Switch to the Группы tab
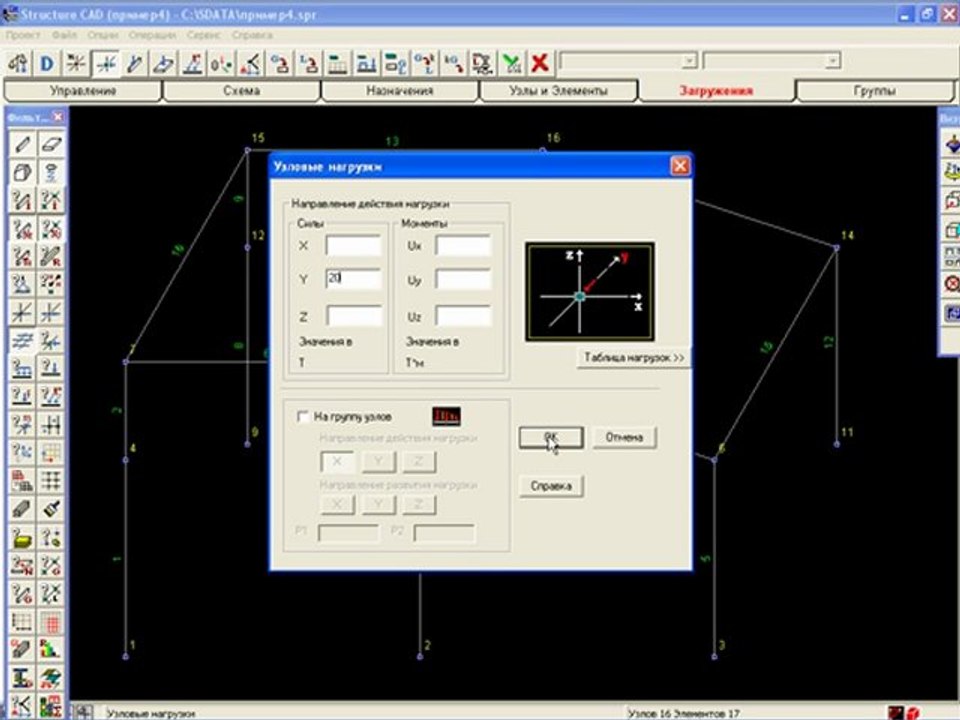 875,91
